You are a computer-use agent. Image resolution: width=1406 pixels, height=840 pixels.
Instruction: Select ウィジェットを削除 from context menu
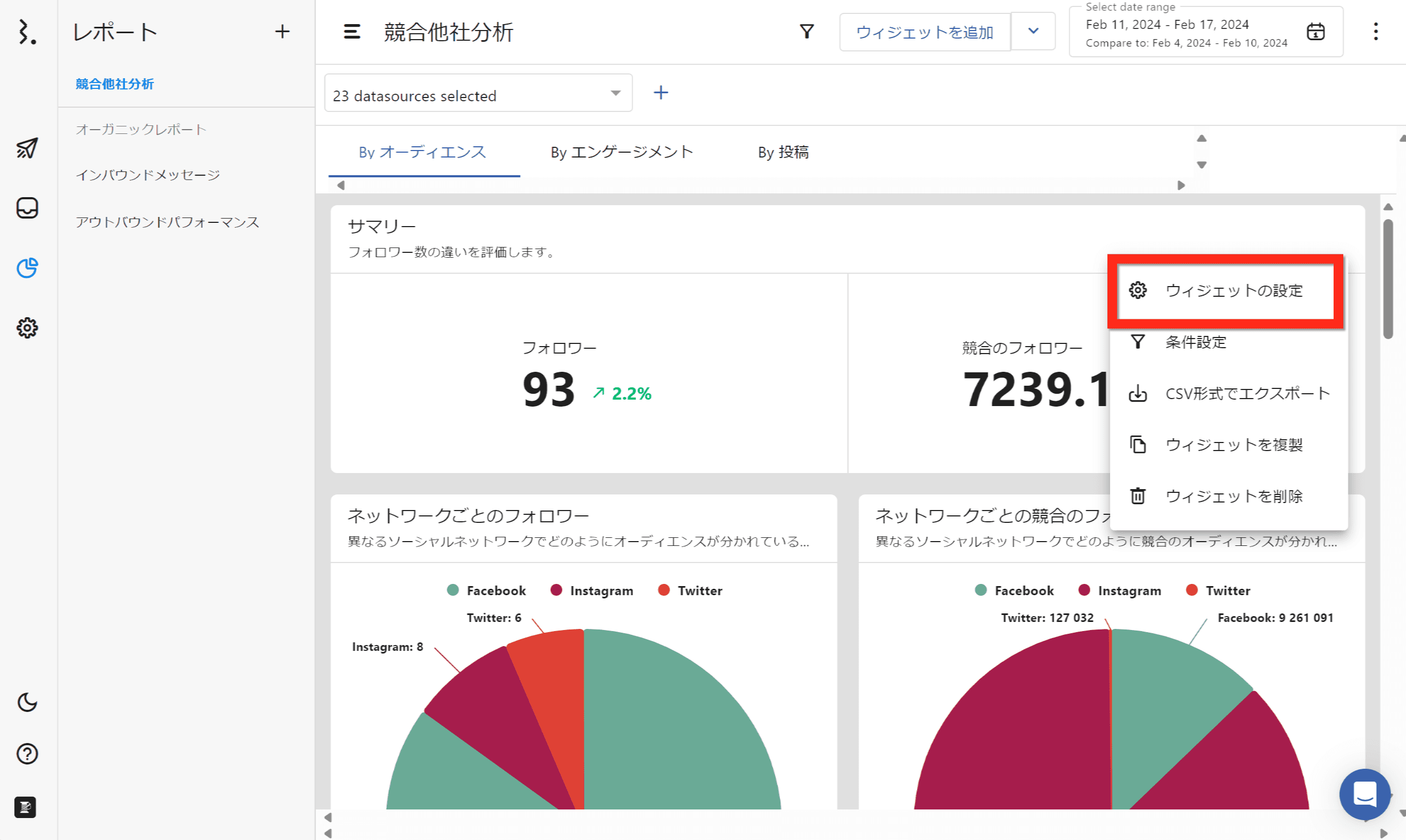(1233, 497)
